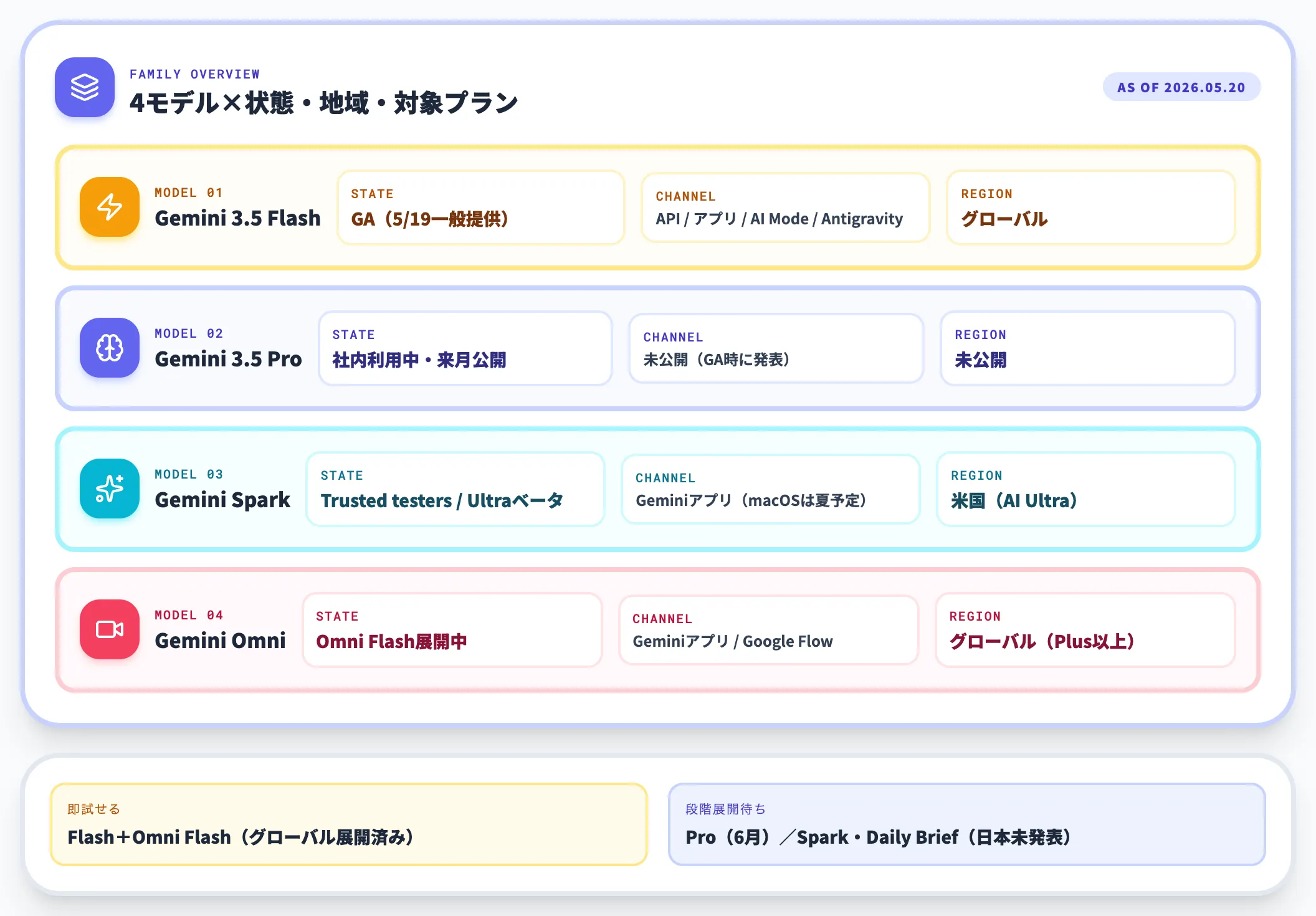Click the stacked layers family overview icon

pos(85,87)
